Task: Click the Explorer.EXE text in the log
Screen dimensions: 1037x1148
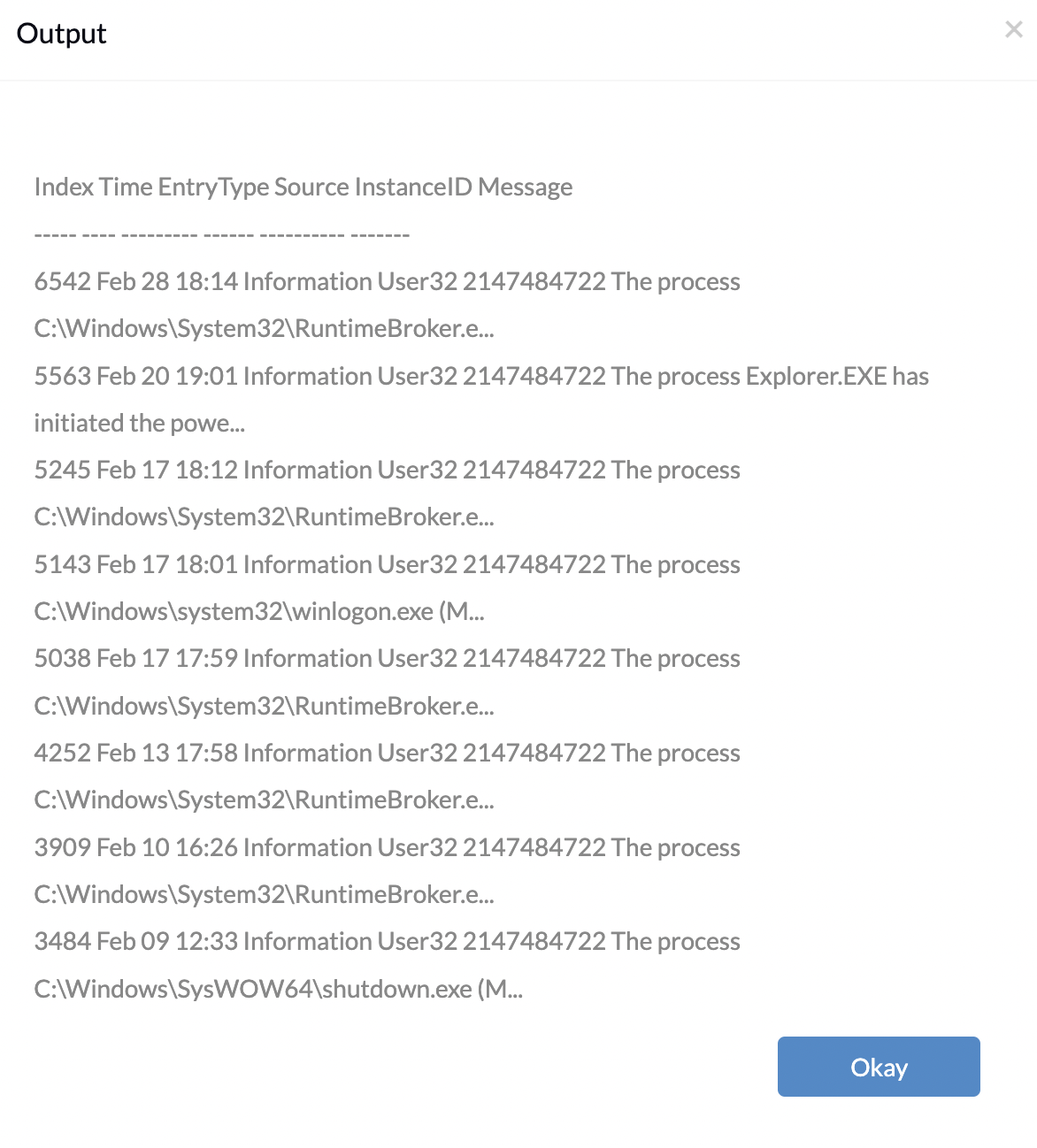Action: (x=817, y=376)
